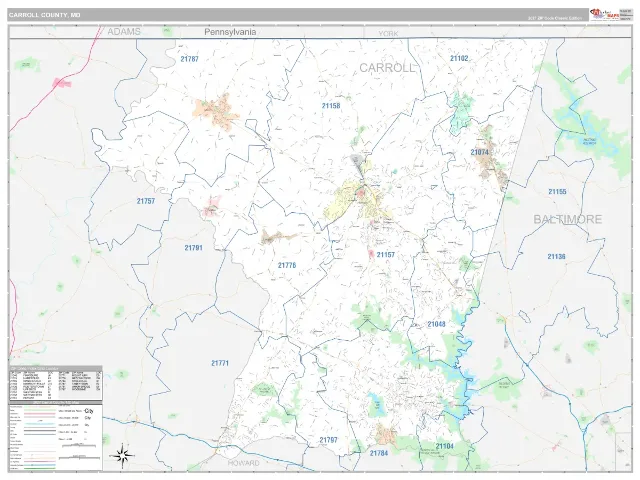Viewport: 640px width, 480px height.
Task: Click the HOWARD county label
Action: [243, 463]
